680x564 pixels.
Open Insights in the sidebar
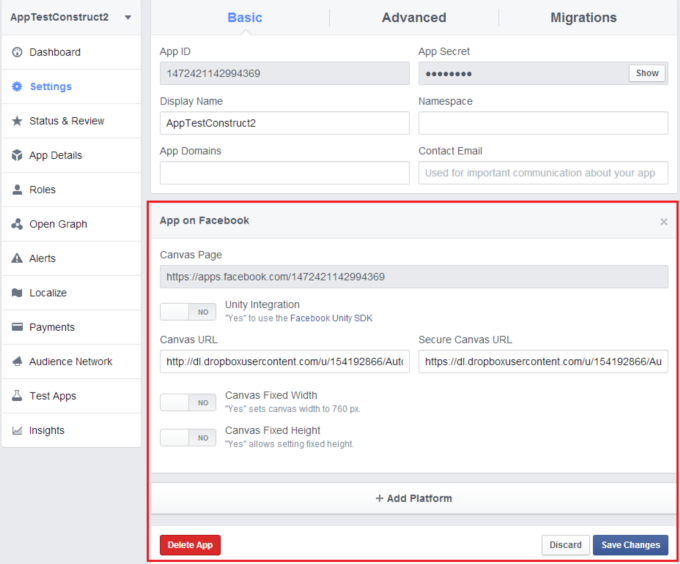[x=71, y=430]
